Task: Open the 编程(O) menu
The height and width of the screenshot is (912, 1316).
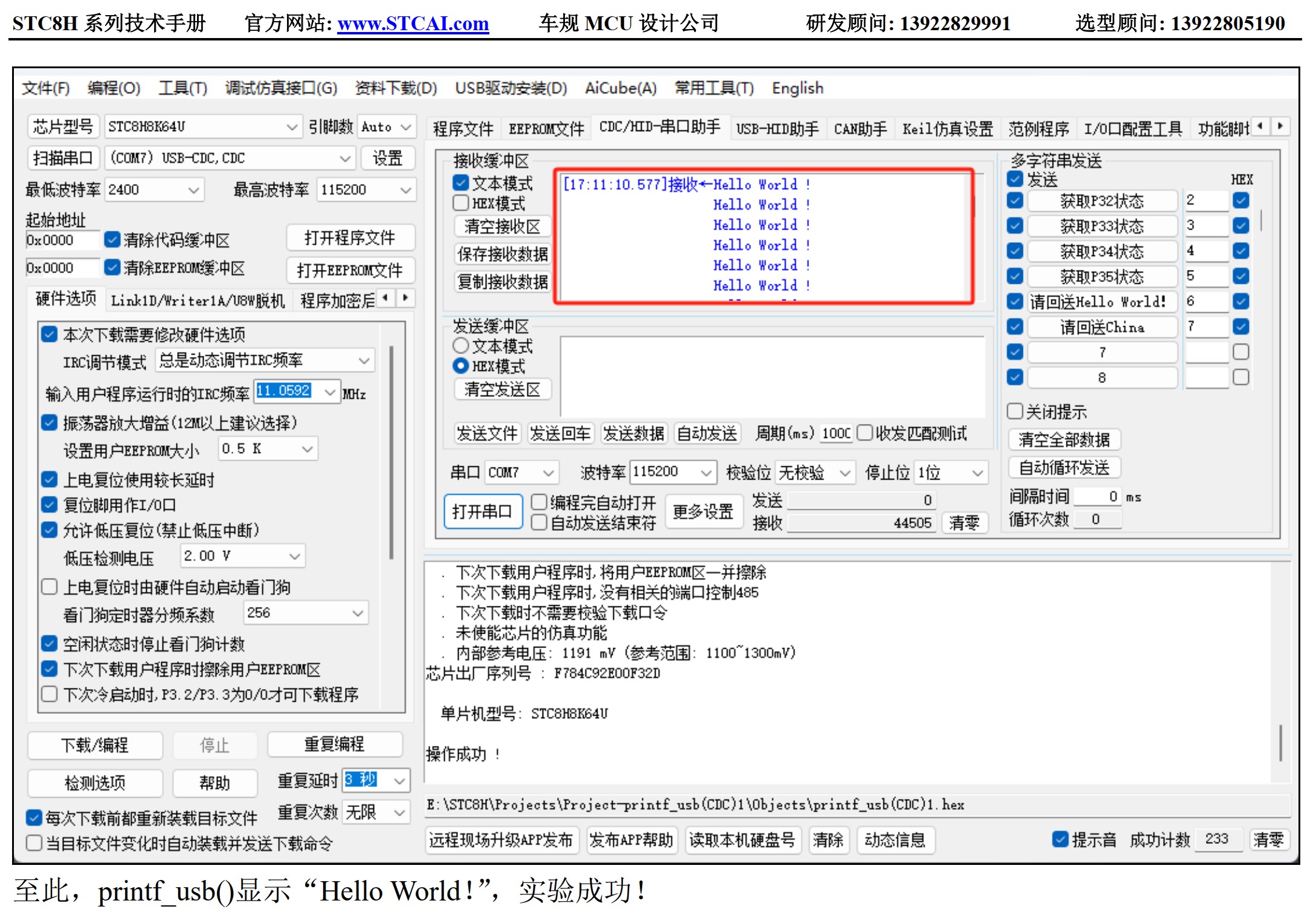Action: pos(114,88)
